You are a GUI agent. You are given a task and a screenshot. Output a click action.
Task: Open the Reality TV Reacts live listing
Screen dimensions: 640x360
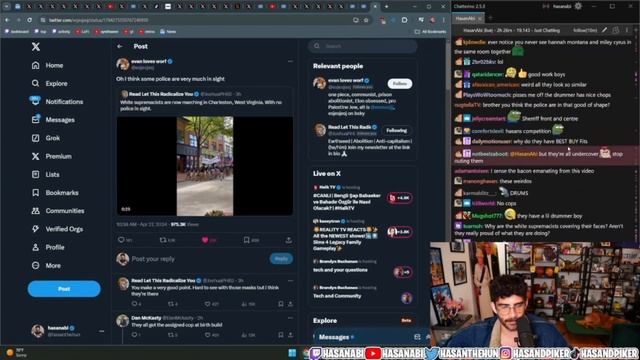362,235
